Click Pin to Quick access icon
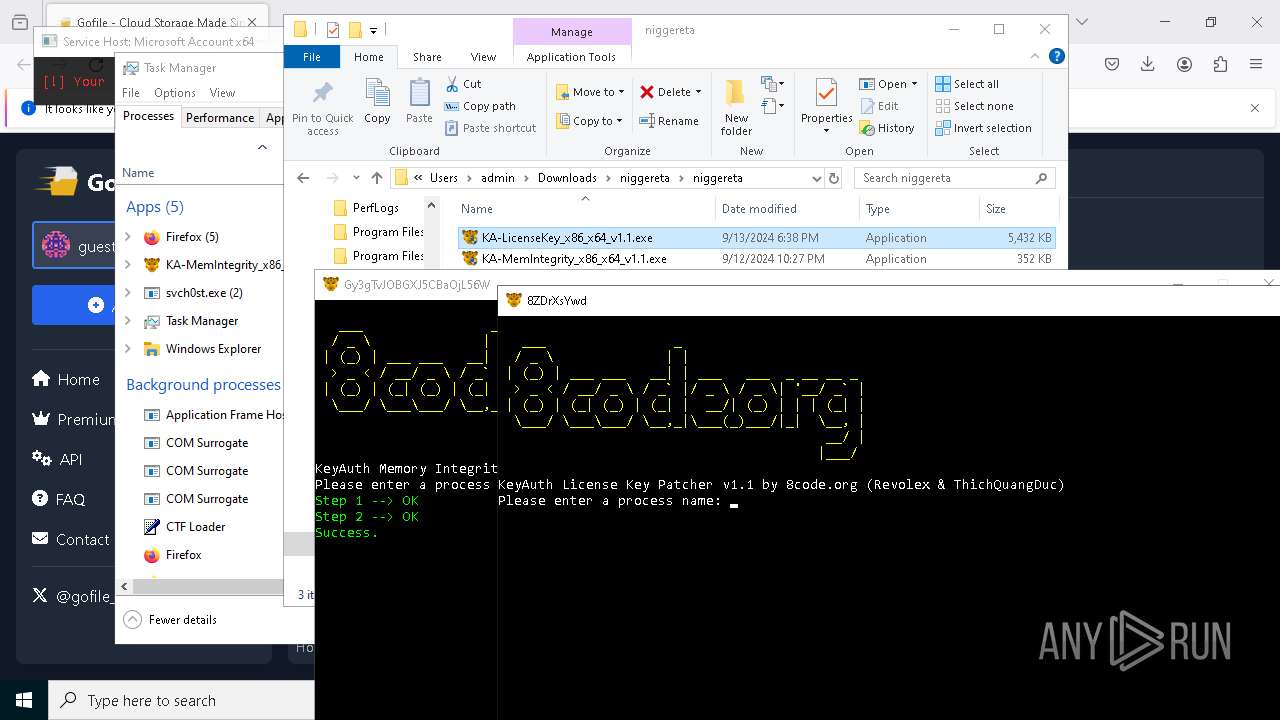The image size is (1280, 720). click(x=322, y=93)
